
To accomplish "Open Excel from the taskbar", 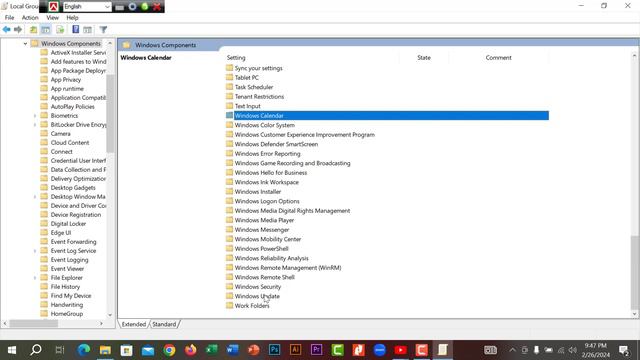I will pos(211,350).
